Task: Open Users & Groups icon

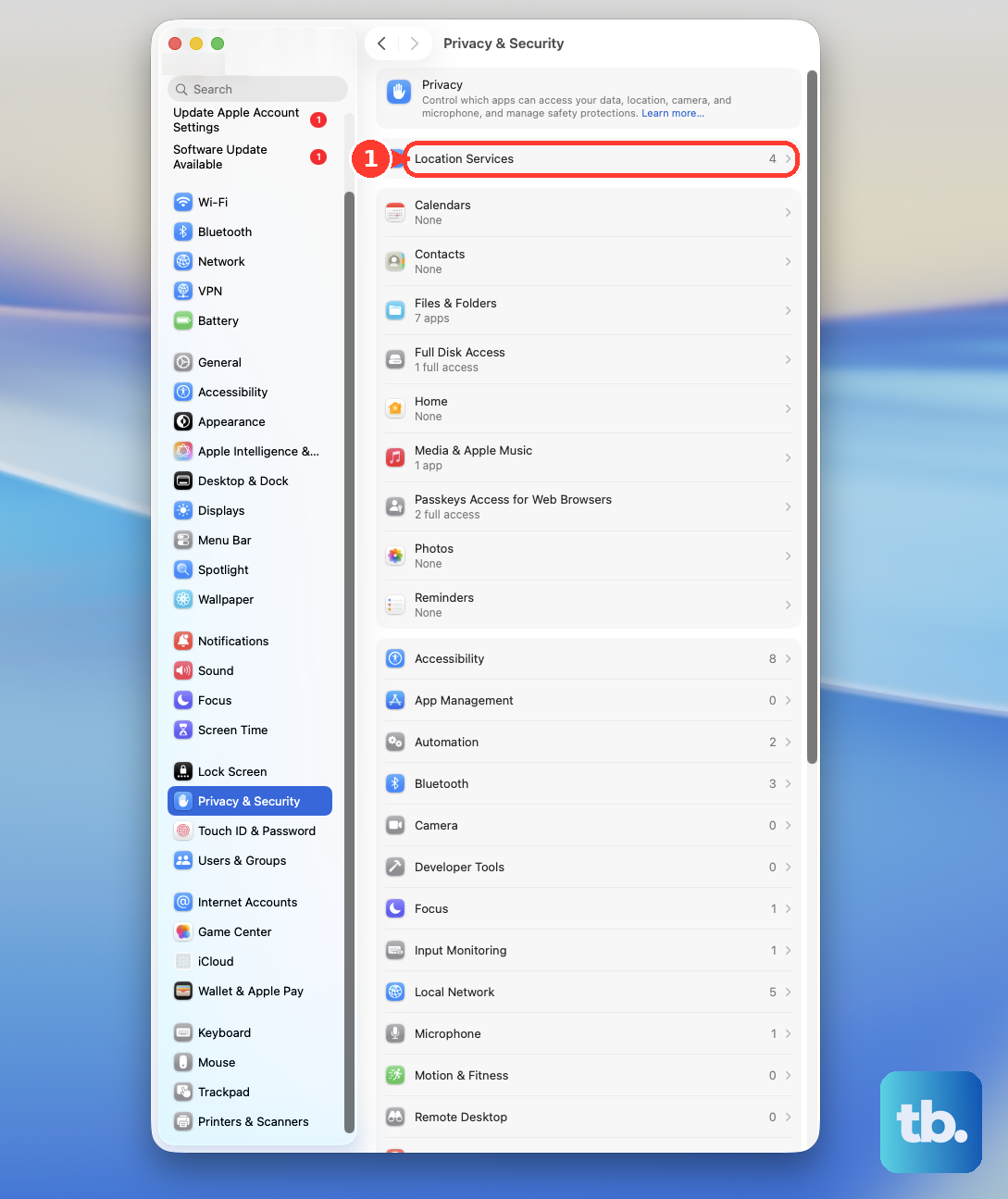Action: click(x=183, y=860)
